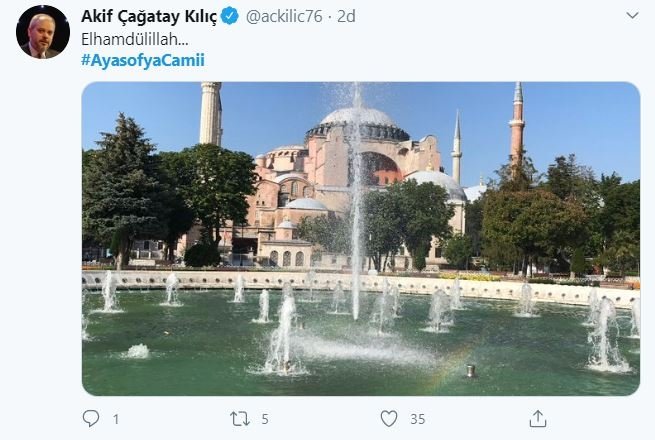
Task: Expand the tweet options chevron
Action: pyautogui.click(x=632, y=16)
